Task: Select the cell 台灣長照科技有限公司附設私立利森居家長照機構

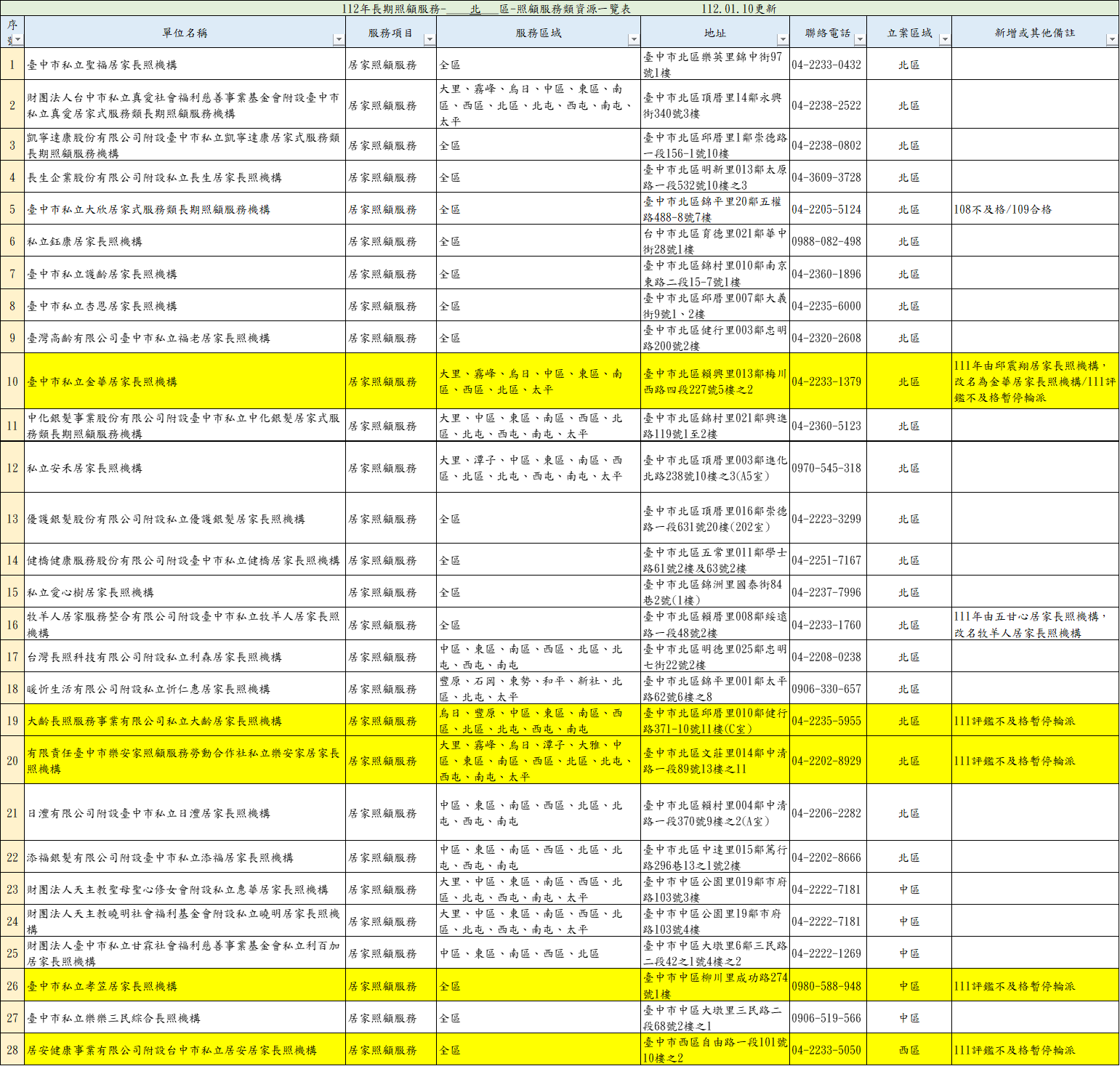Action: click(x=185, y=657)
